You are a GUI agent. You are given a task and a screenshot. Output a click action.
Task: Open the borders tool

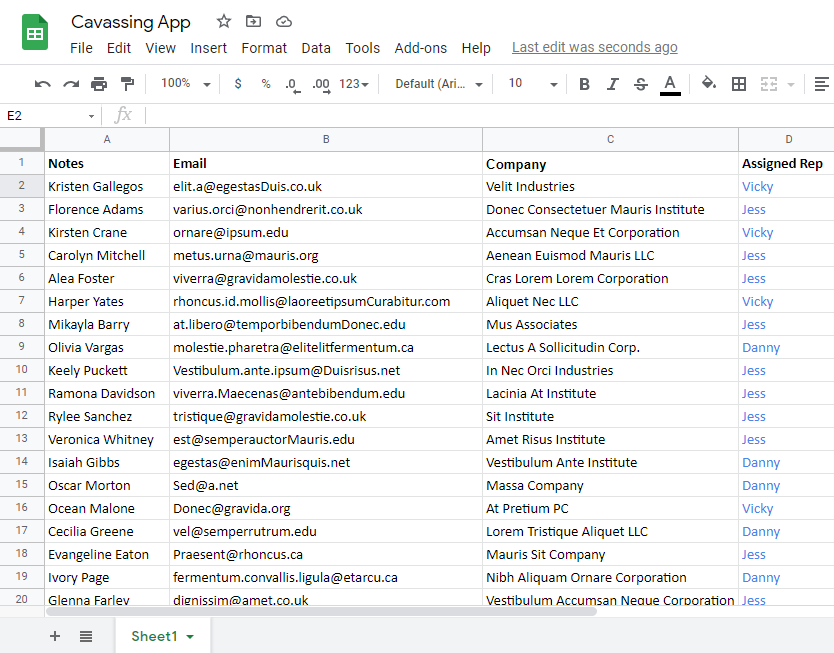pyautogui.click(x=739, y=84)
